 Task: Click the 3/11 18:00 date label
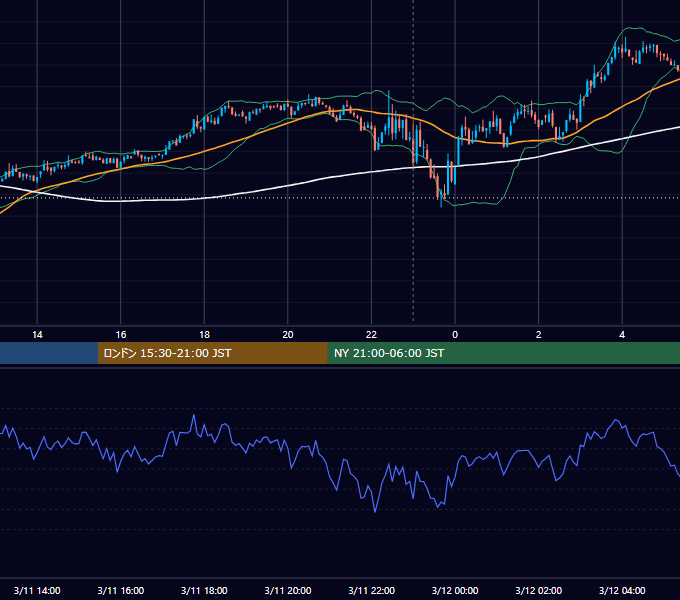[x=204, y=590]
